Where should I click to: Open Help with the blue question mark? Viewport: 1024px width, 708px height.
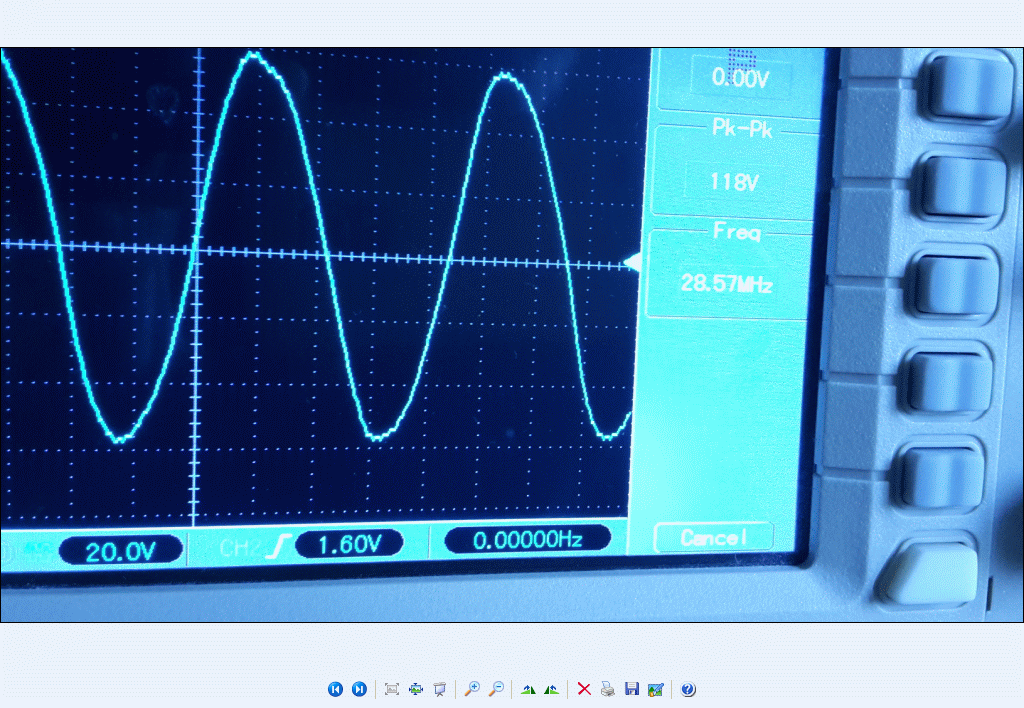click(688, 689)
